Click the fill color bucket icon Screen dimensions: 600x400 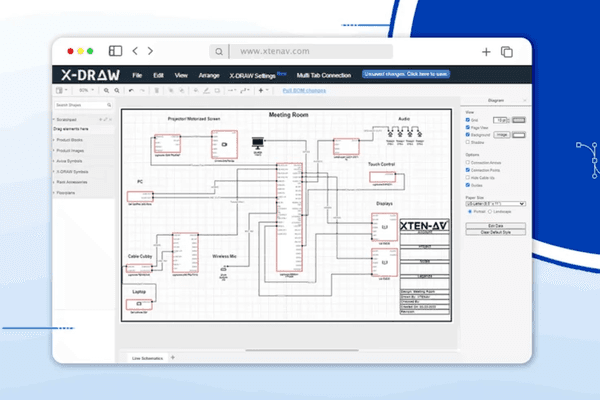pos(196,91)
